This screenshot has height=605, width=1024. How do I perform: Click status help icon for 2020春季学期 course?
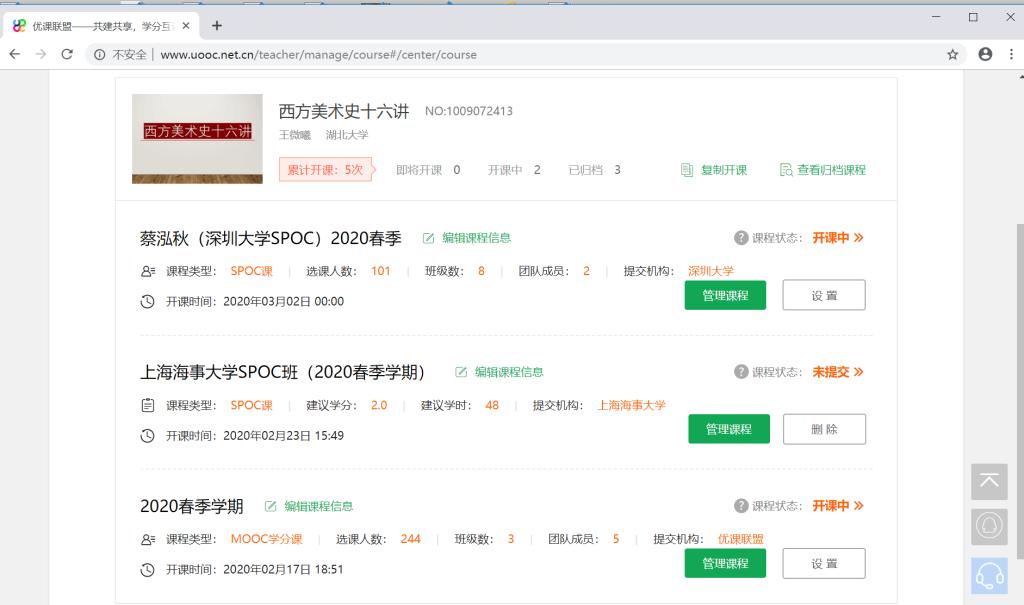(741, 506)
